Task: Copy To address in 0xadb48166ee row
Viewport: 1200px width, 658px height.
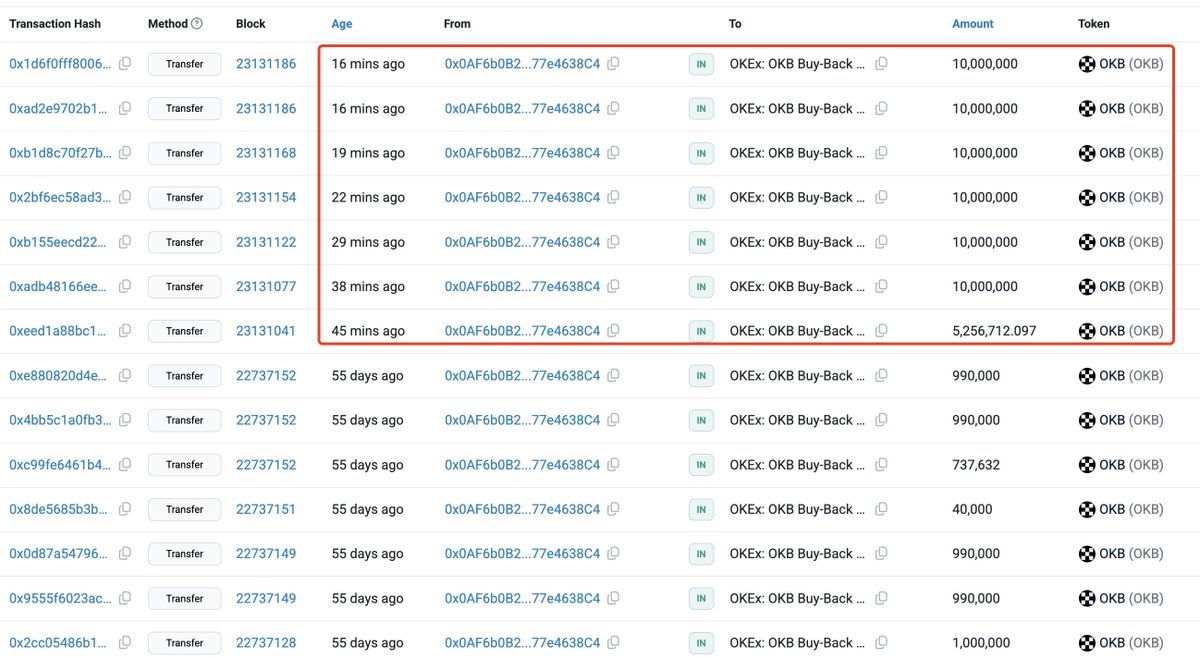Action: (x=881, y=286)
